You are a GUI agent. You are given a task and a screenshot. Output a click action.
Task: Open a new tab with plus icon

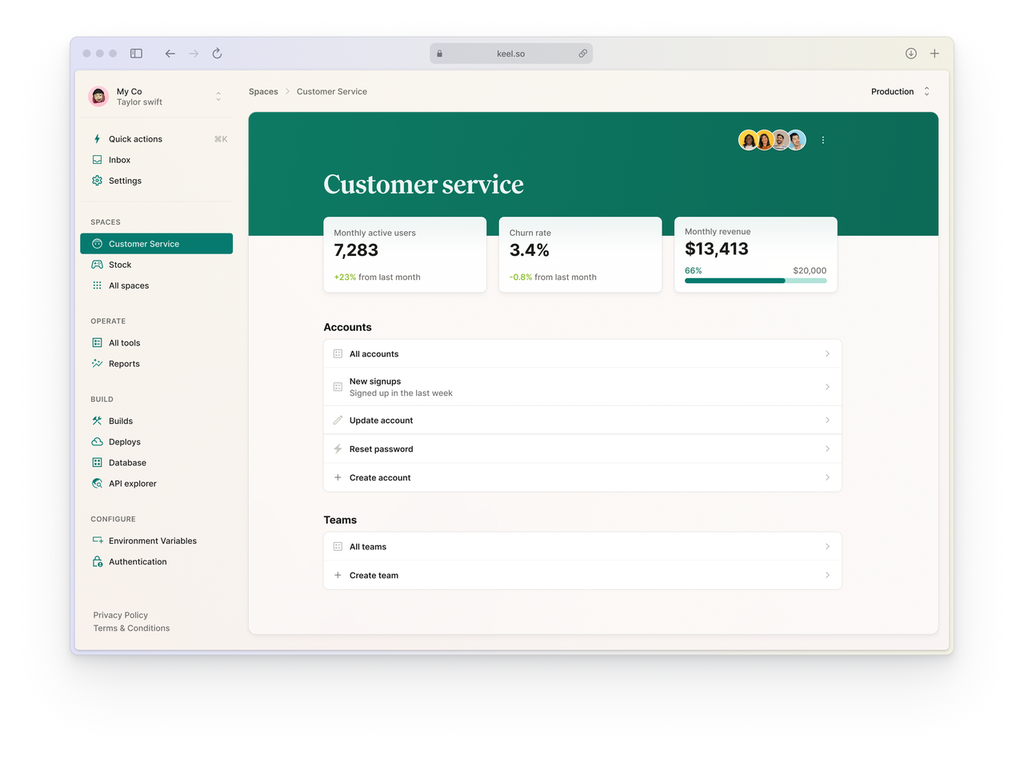click(935, 54)
